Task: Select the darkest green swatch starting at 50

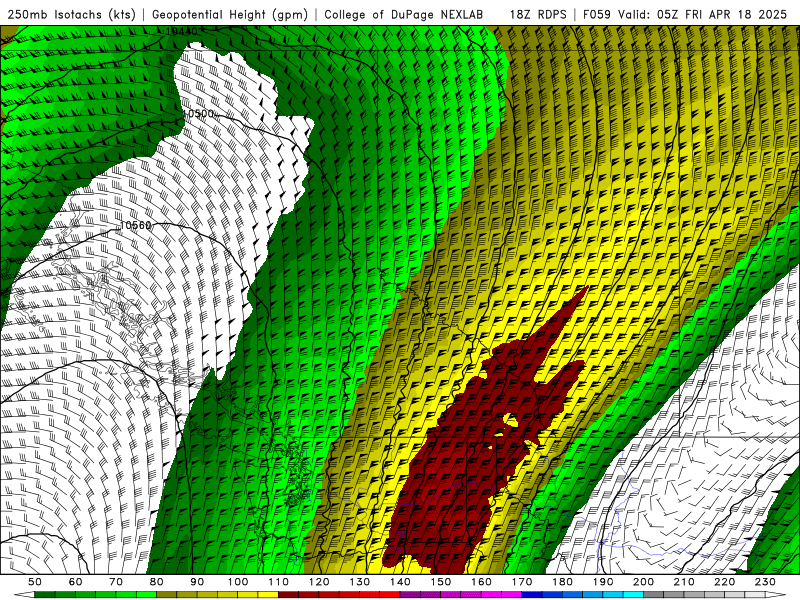Action: [x=45, y=595]
